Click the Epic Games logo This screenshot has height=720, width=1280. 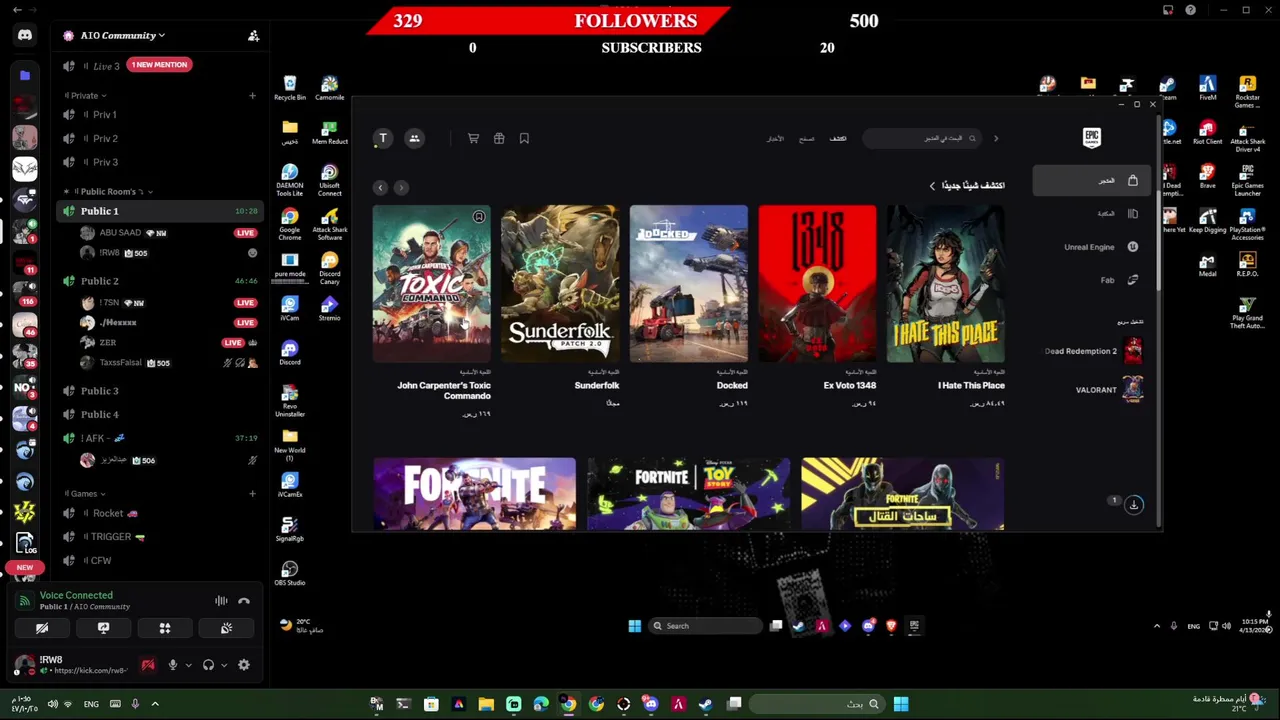[1092, 137]
